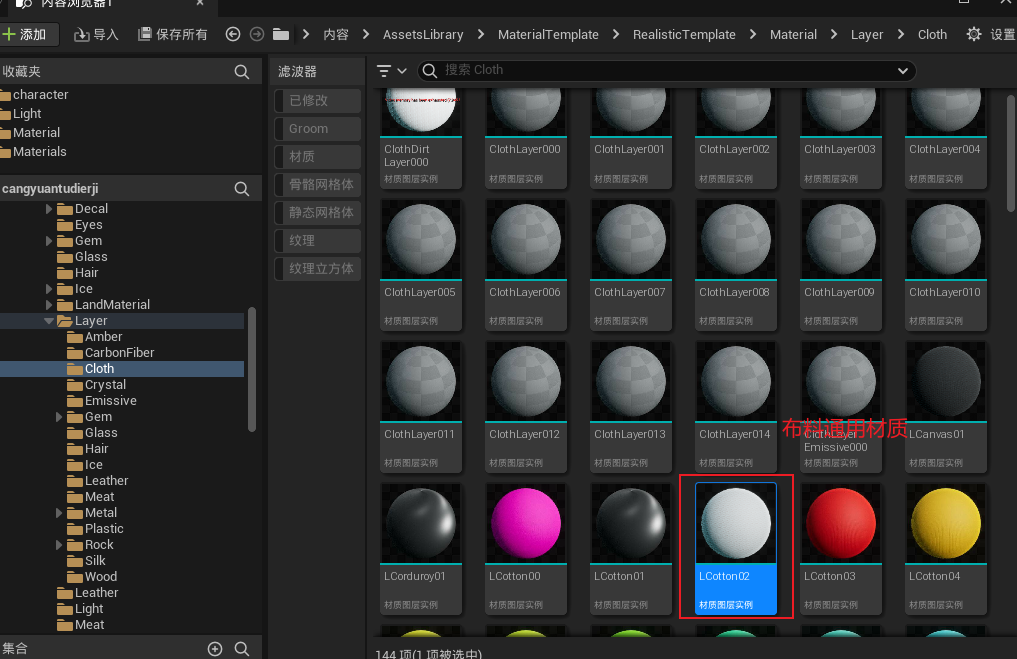The height and width of the screenshot is (659, 1017).
Task: Collapse the Layer folder in the tree
Action: coord(49,321)
